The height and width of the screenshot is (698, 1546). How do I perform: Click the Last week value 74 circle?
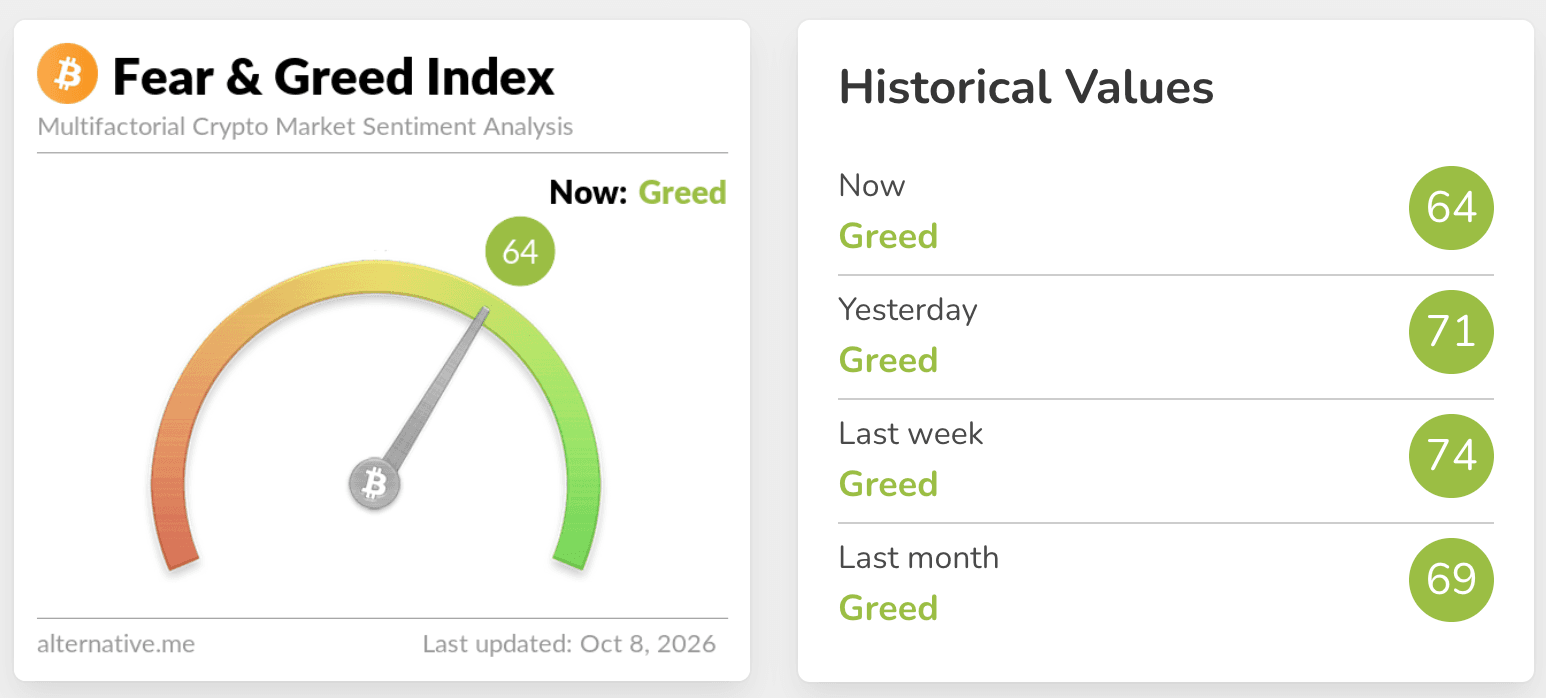click(x=1451, y=456)
